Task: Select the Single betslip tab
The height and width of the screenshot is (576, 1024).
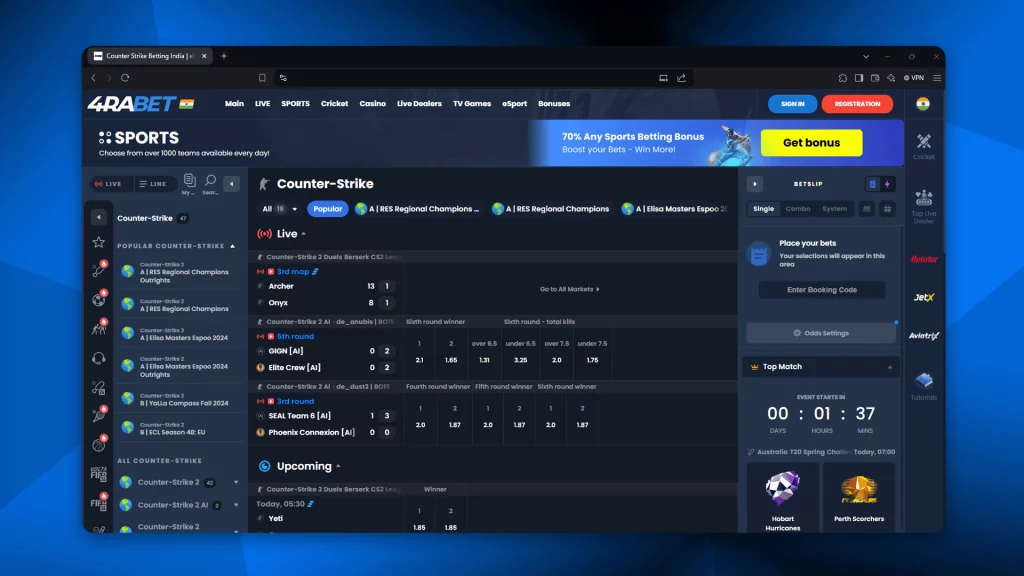Action: click(763, 209)
